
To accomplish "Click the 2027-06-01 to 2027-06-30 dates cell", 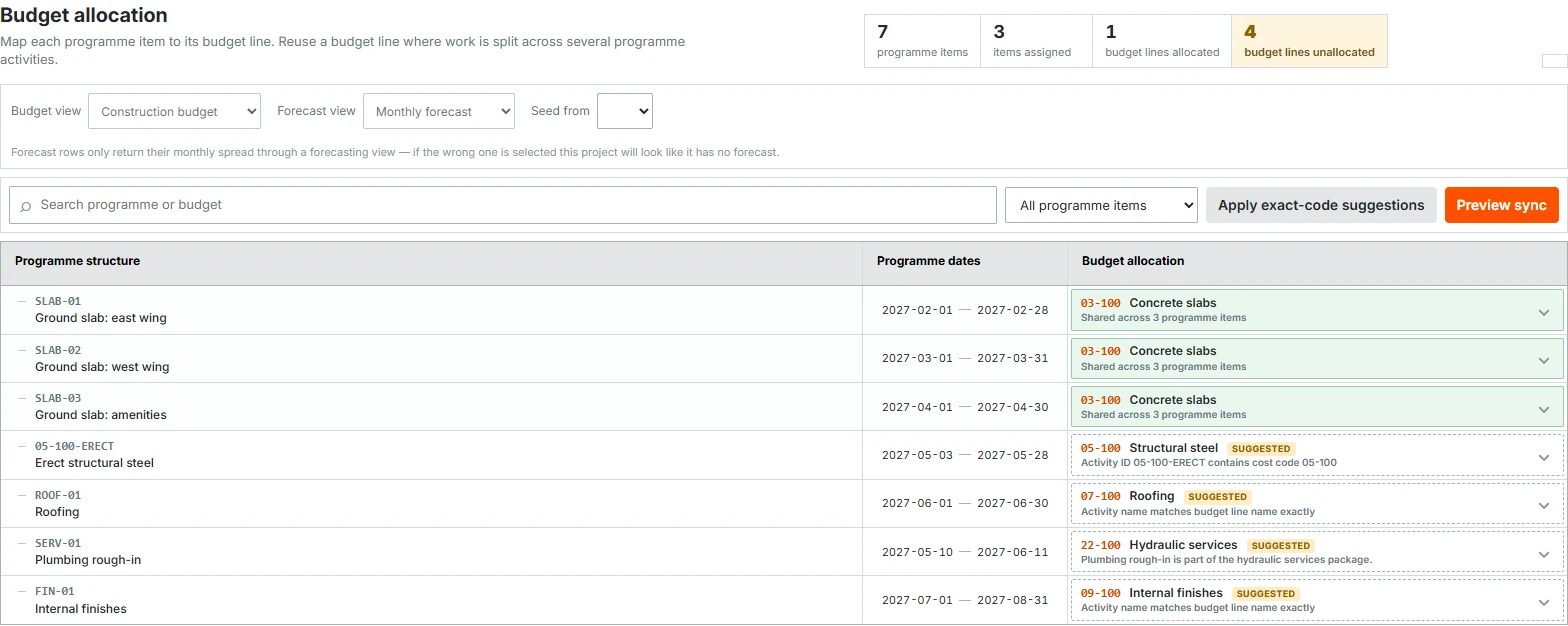I will 965,503.
